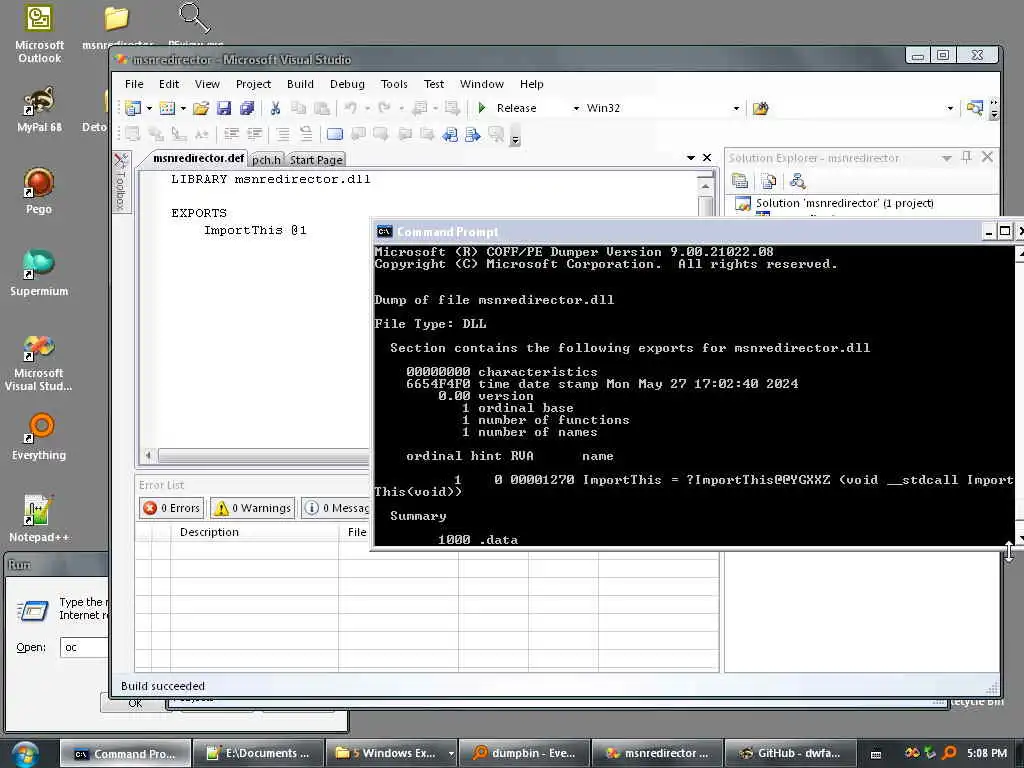Open the Find combo box dropdown arrow

(950, 108)
